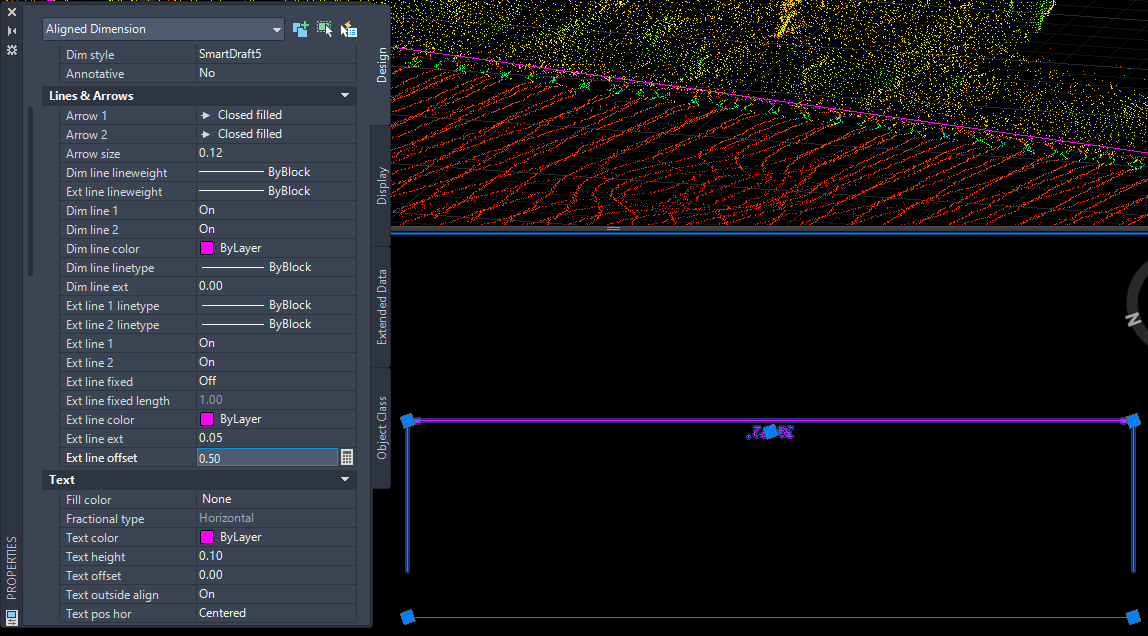Edit the Ext line offset input field
The image size is (1148, 636).
coord(265,457)
